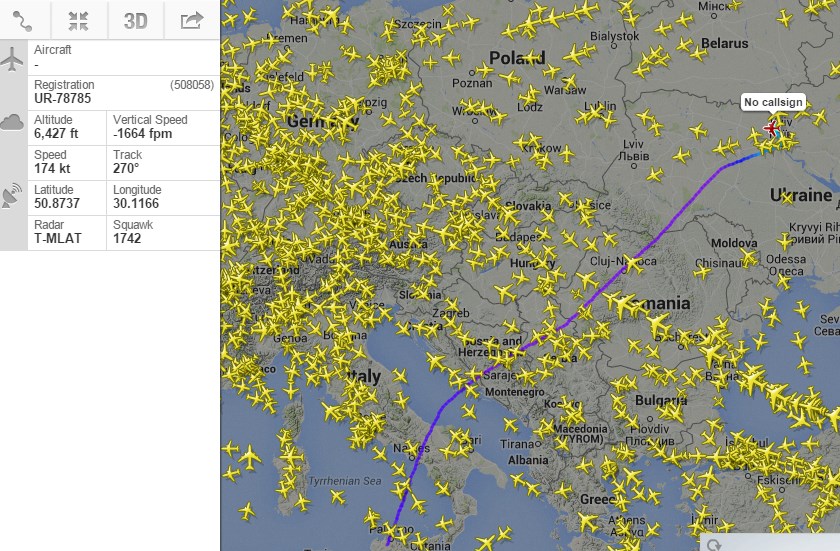Screen dimensions: 840x551
Task: Click the Latitude 50.8737 value
Action: click(x=60, y=203)
